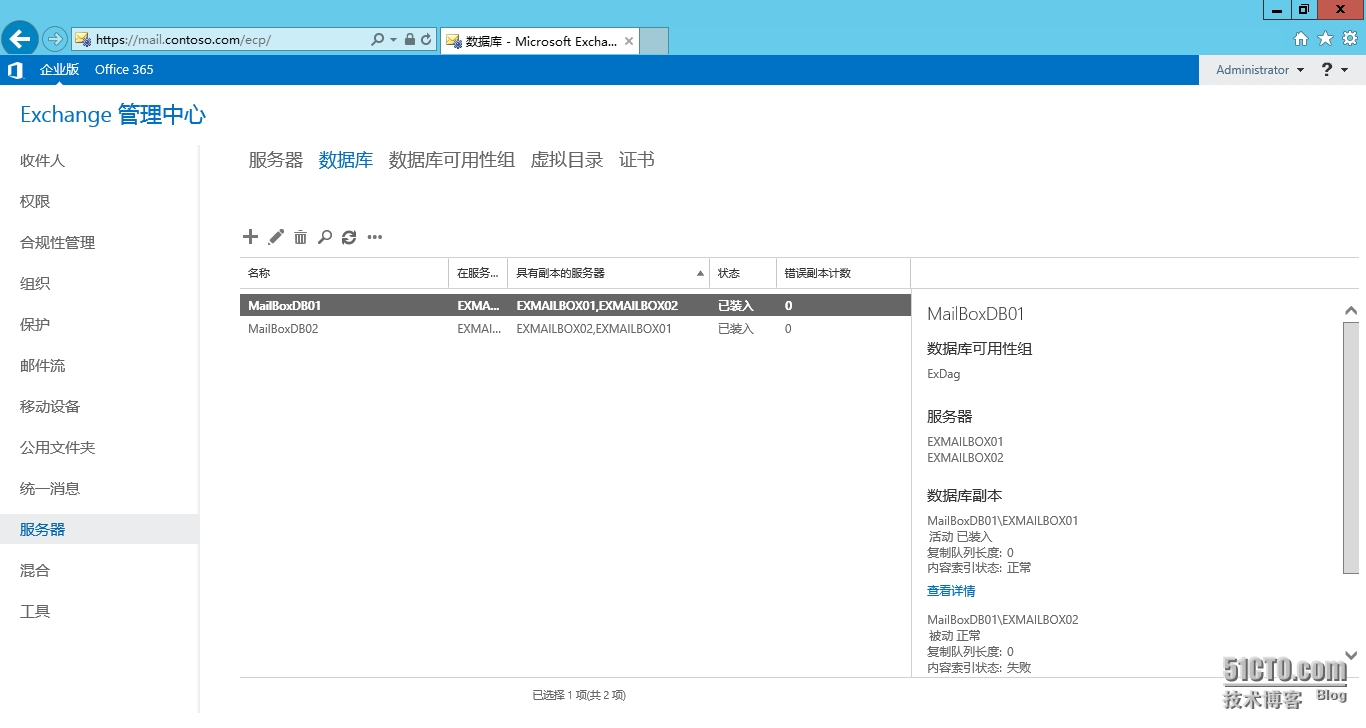This screenshot has width=1366, height=728.
Task: Select Office 365 in the top menu
Action: pos(124,69)
